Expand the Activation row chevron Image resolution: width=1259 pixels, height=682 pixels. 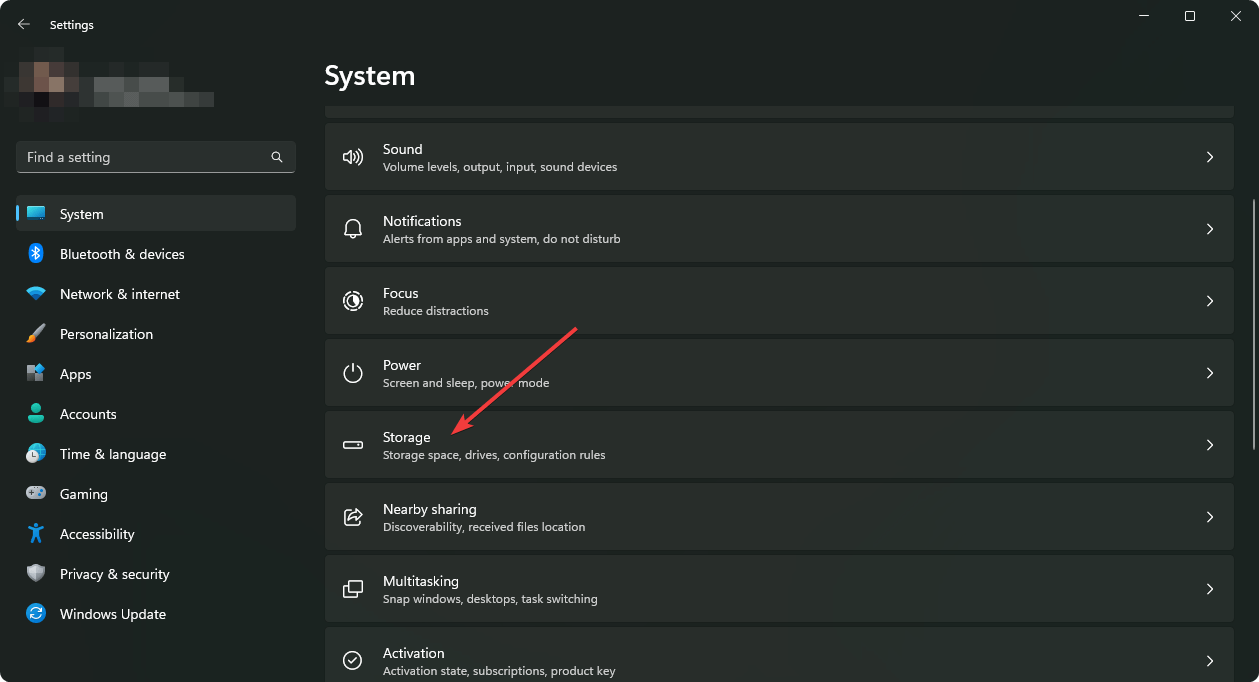[x=1210, y=661]
